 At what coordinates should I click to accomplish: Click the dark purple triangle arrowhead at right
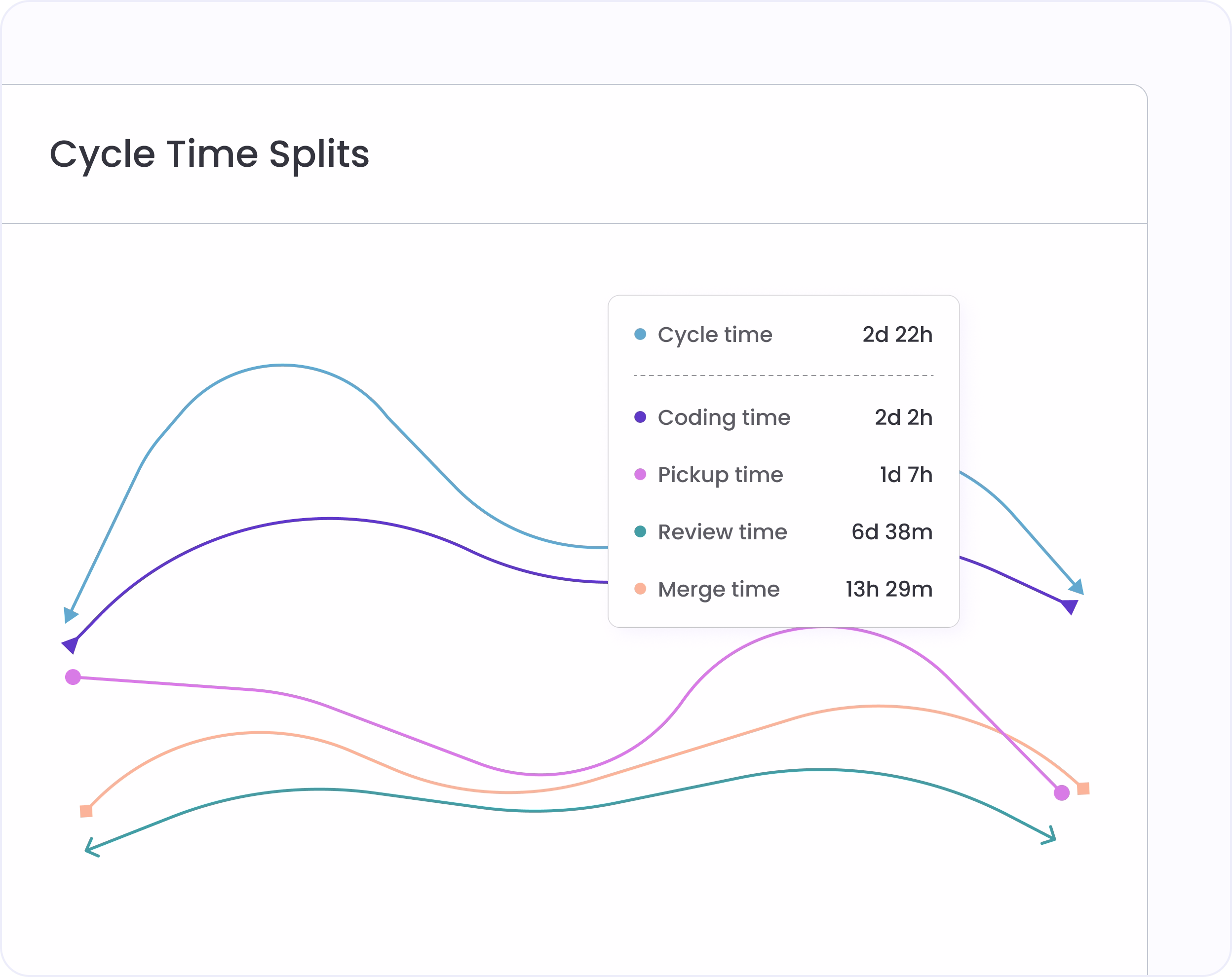pyautogui.click(x=1070, y=607)
